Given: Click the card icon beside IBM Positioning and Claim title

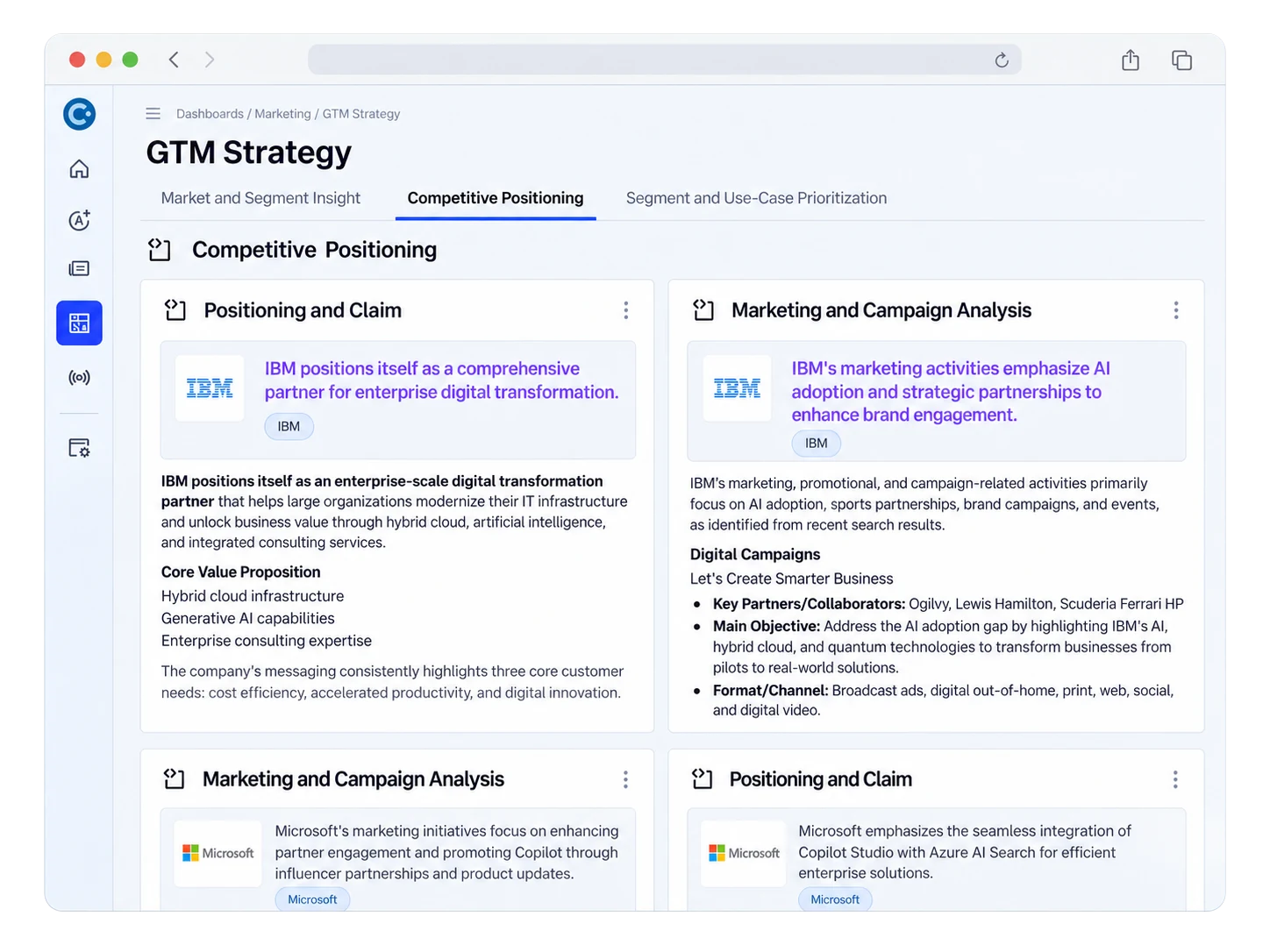Looking at the screenshot, I should (x=175, y=310).
